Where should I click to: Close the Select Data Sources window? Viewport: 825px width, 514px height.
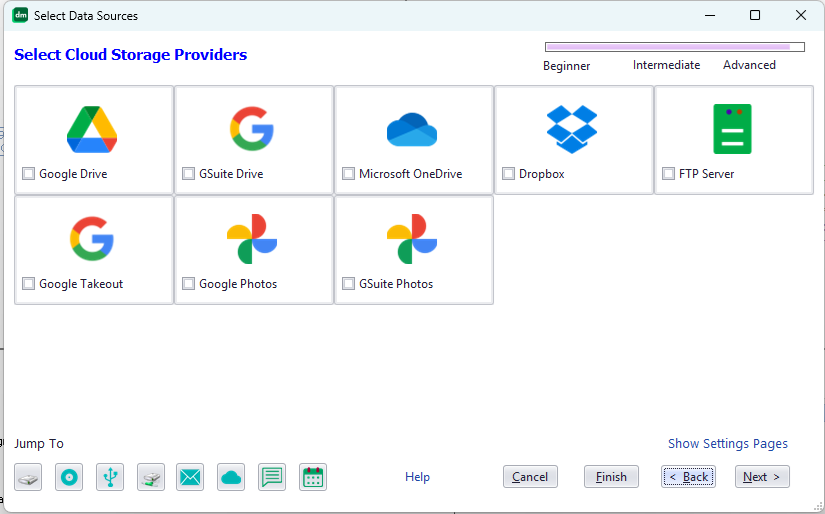click(x=801, y=15)
